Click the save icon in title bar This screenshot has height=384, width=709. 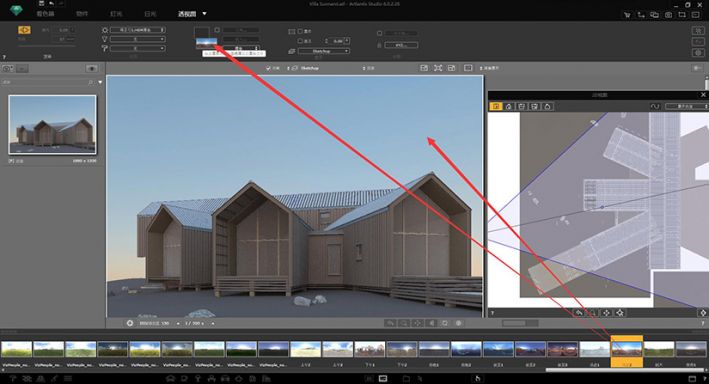41,4
